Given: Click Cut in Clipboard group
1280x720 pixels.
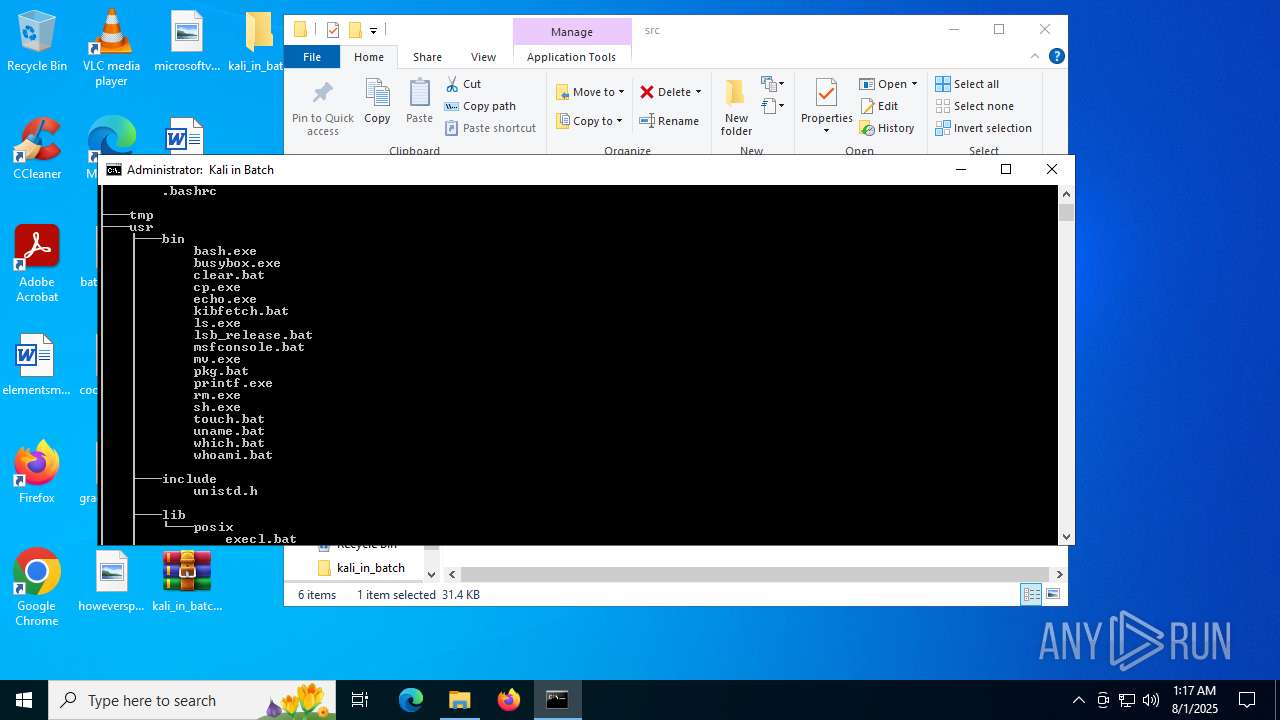Looking at the screenshot, I should [x=463, y=84].
